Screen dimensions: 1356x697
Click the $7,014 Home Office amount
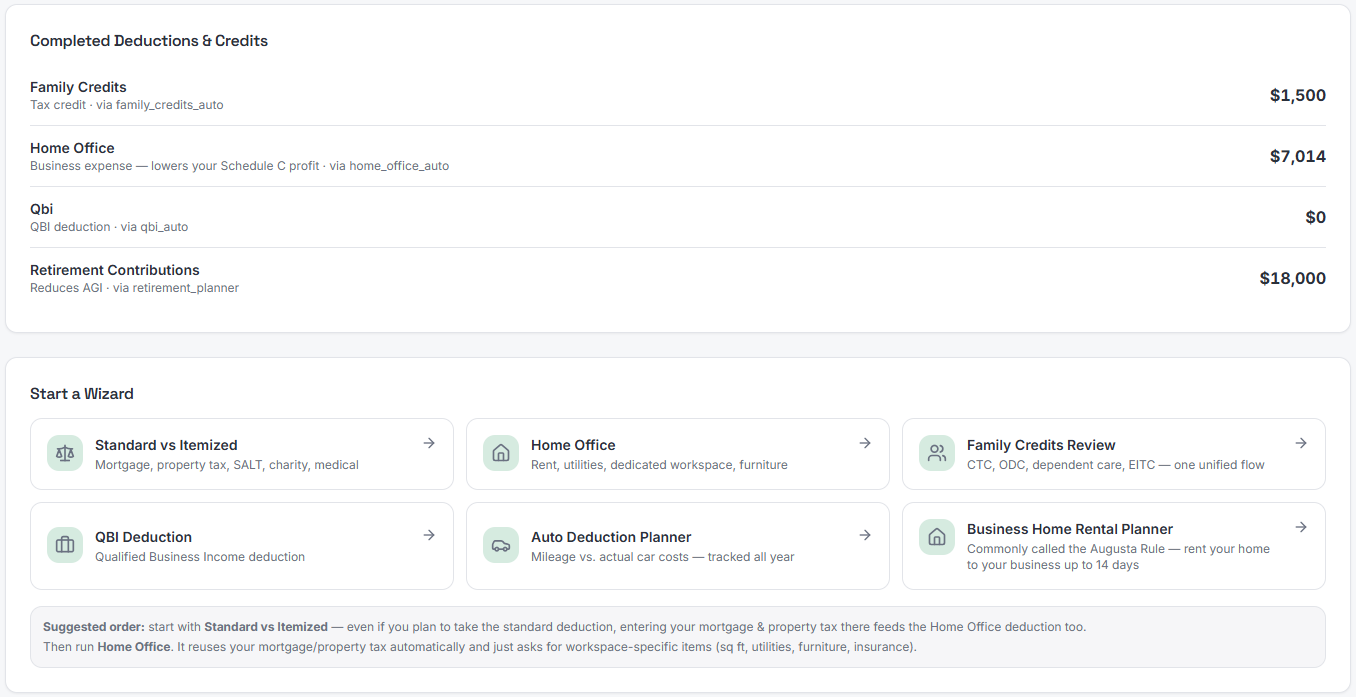pos(1298,156)
